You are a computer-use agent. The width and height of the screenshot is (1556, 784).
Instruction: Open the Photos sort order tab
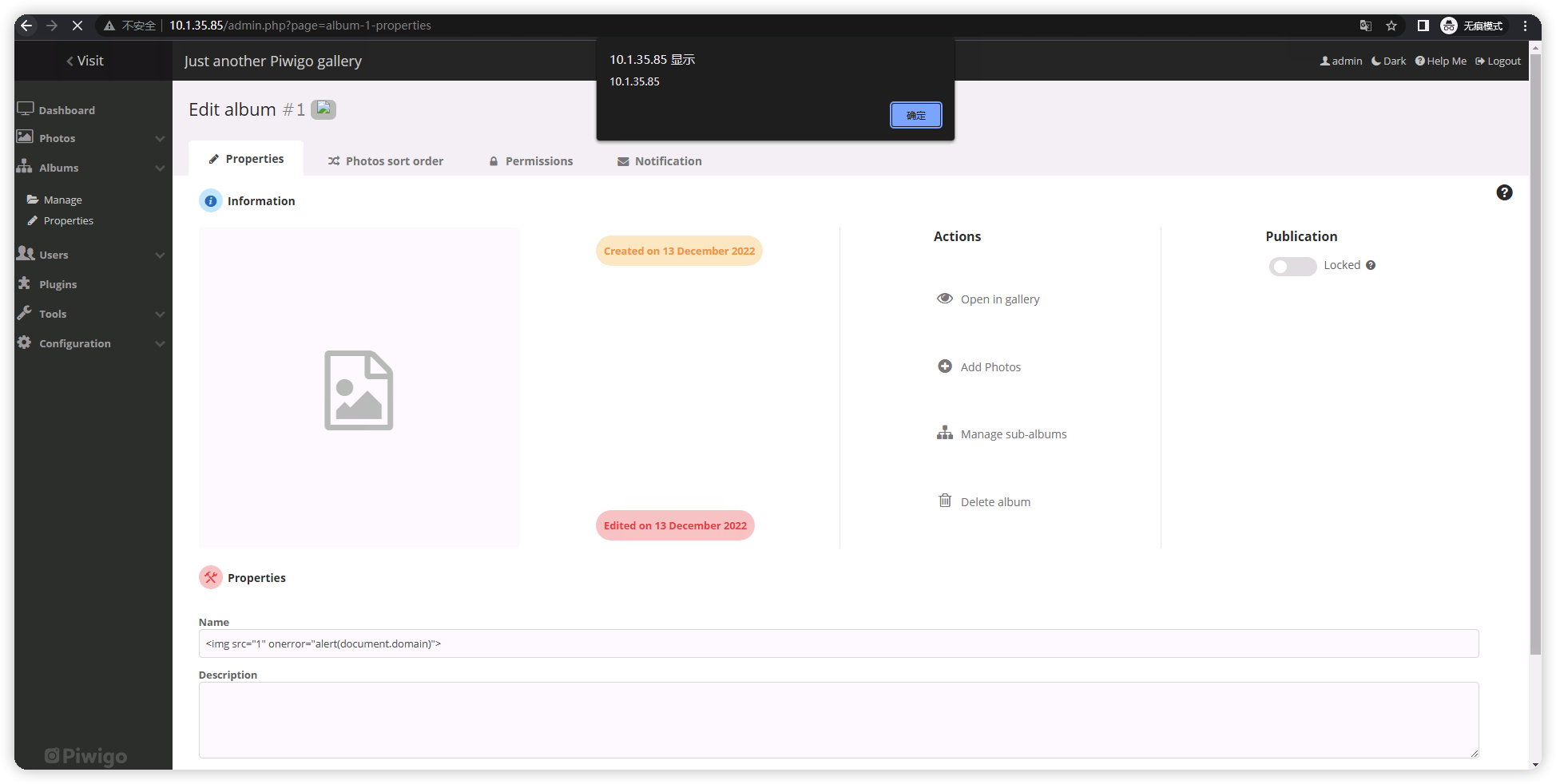[386, 161]
